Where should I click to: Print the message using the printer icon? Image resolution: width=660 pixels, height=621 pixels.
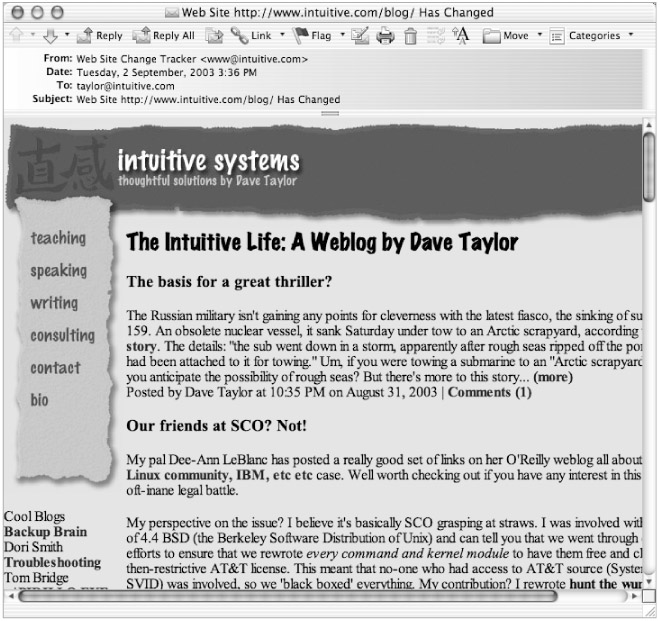coord(385,36)
